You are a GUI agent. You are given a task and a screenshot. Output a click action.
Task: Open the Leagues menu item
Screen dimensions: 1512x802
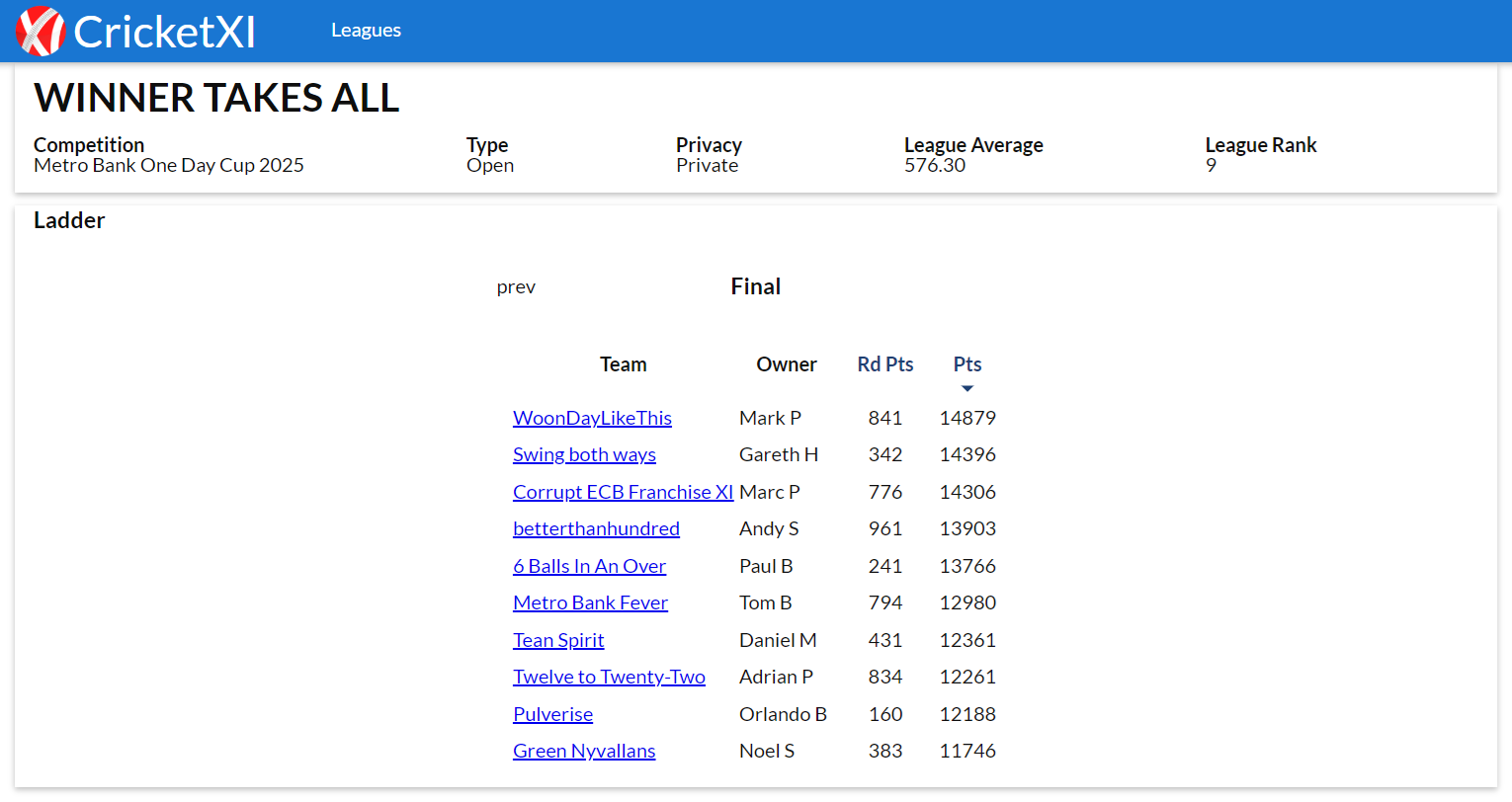[x=366, y=31]
